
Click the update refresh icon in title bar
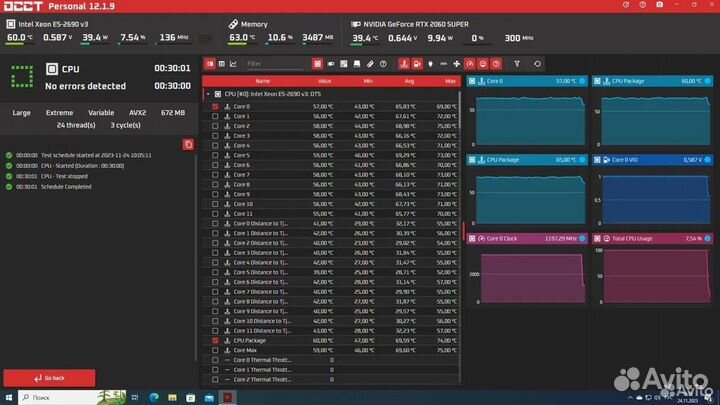(x=626, y=5)
